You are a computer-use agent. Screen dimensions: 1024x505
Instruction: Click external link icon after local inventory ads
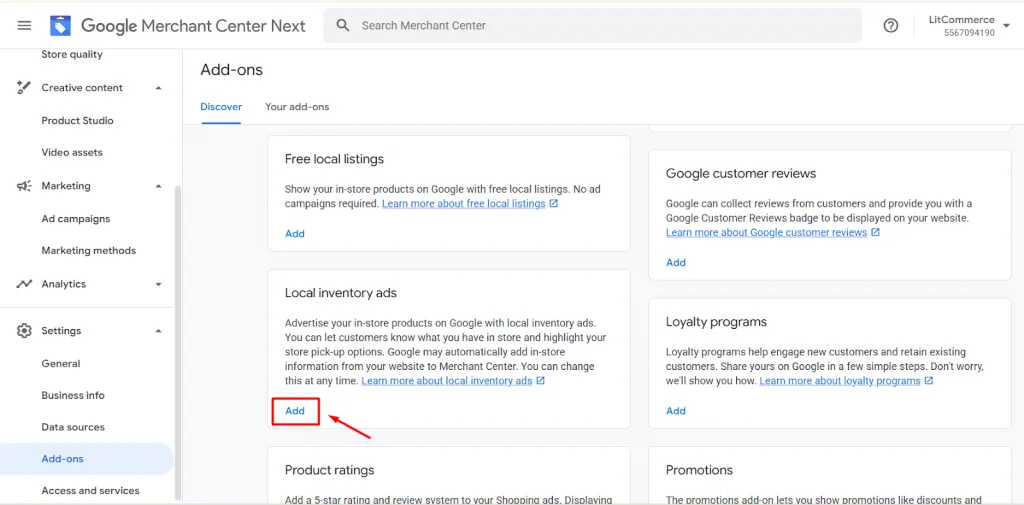click(x=541, y=380)
